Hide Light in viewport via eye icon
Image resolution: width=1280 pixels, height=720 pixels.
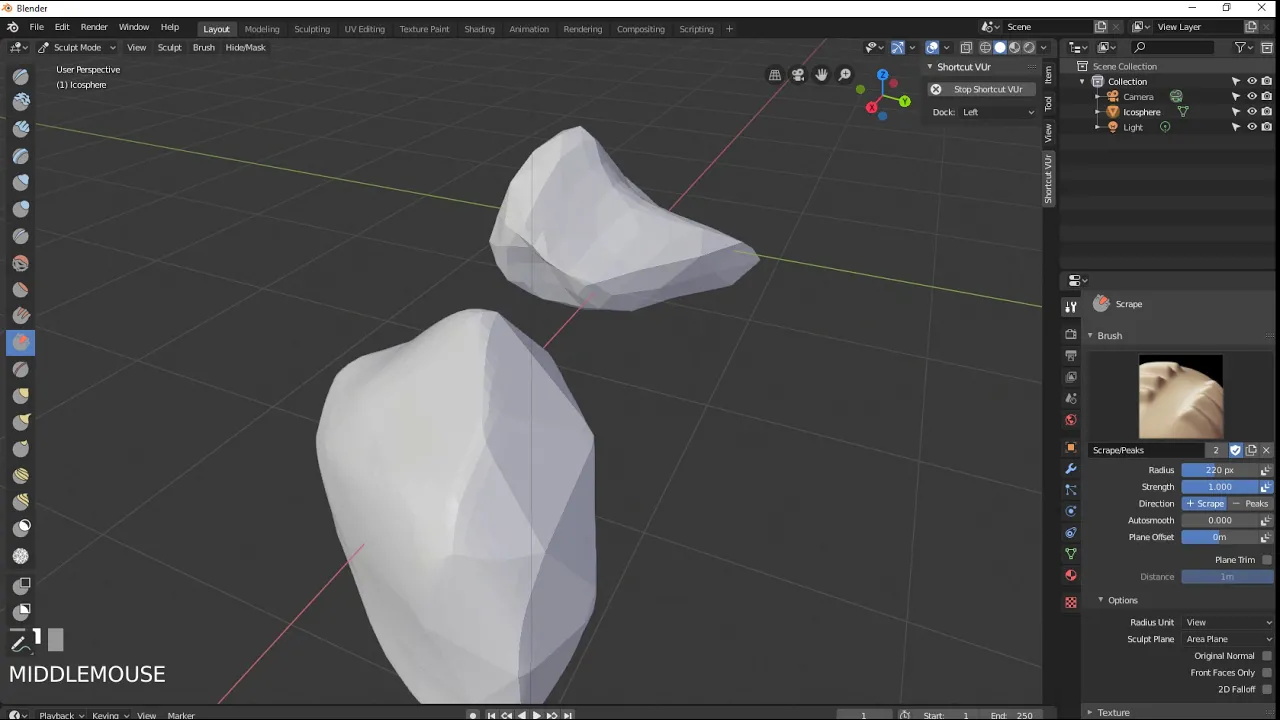(1251, 127)
